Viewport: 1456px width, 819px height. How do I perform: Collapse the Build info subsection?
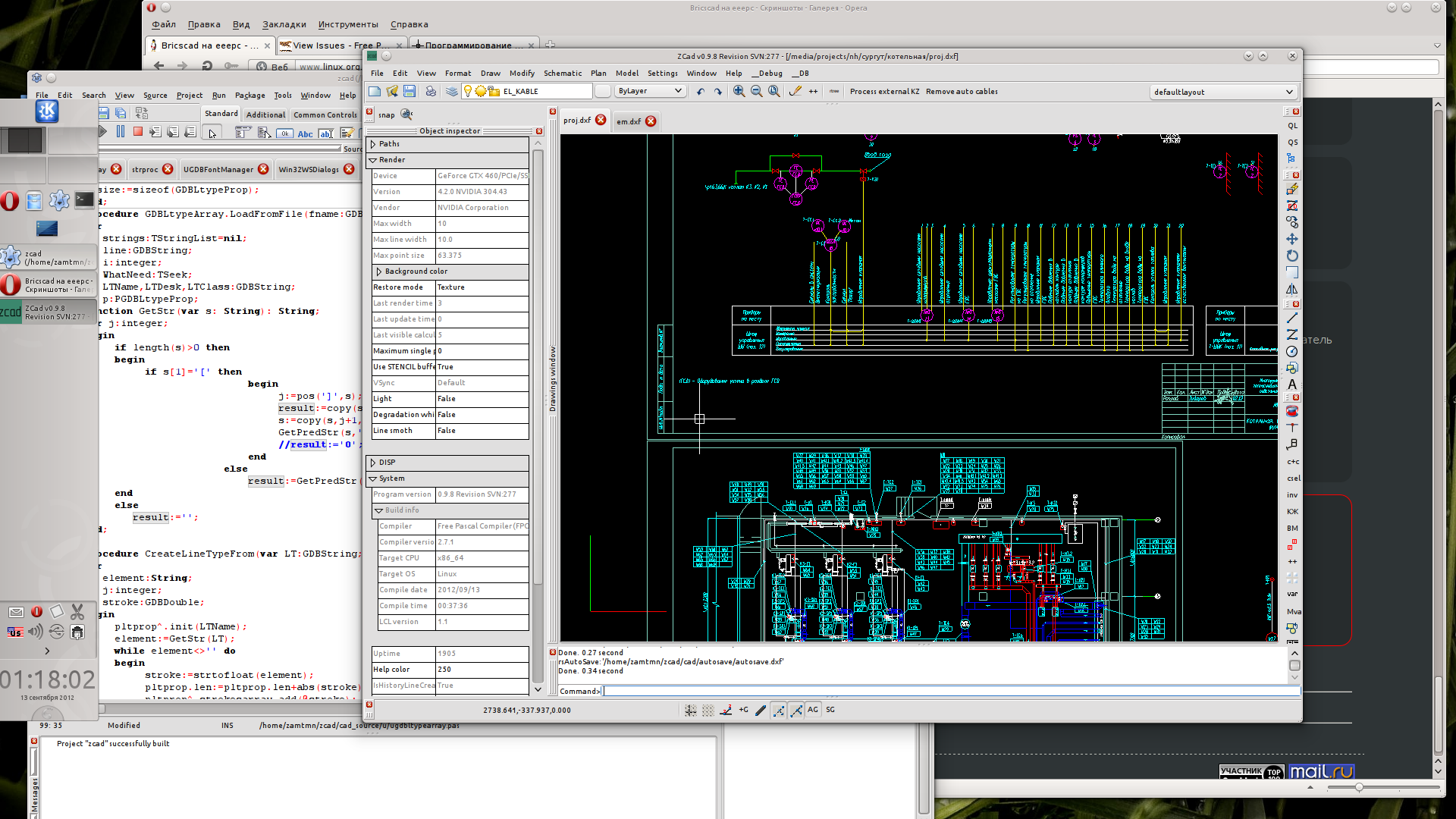click(379, 510)
